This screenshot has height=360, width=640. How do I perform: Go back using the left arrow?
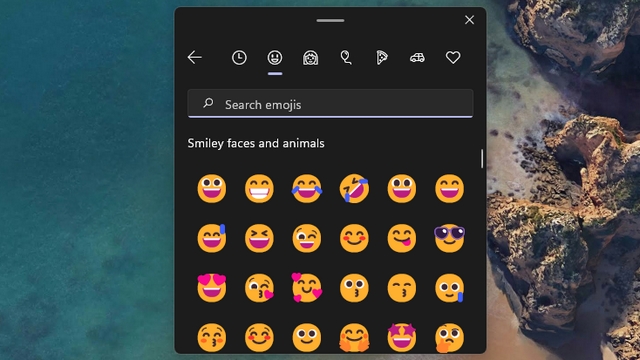[195, 58]
